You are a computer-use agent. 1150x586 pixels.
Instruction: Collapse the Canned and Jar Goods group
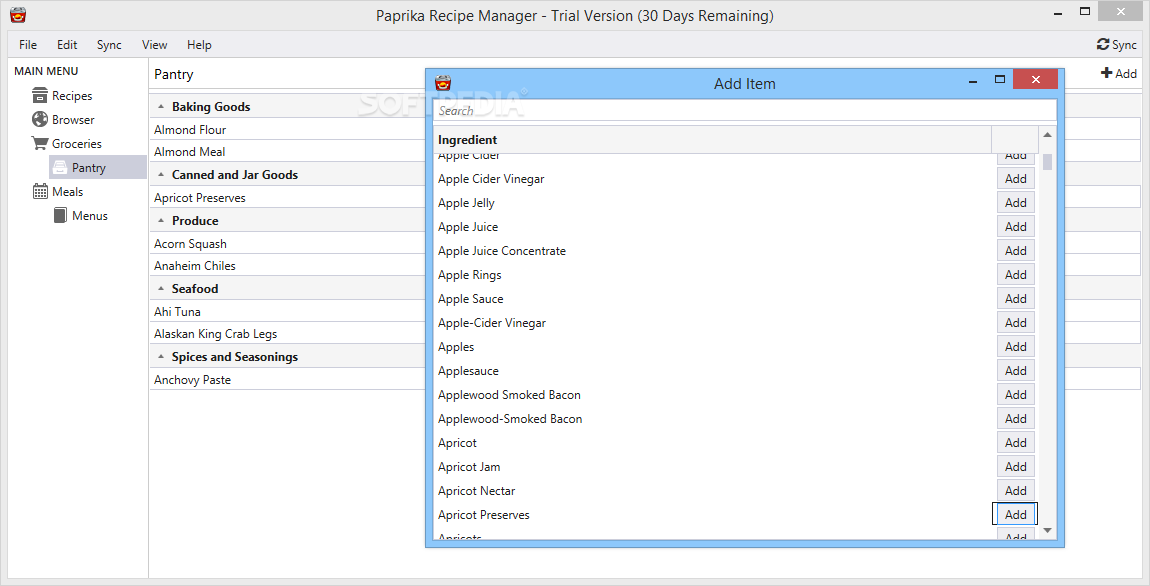(161, 175)
